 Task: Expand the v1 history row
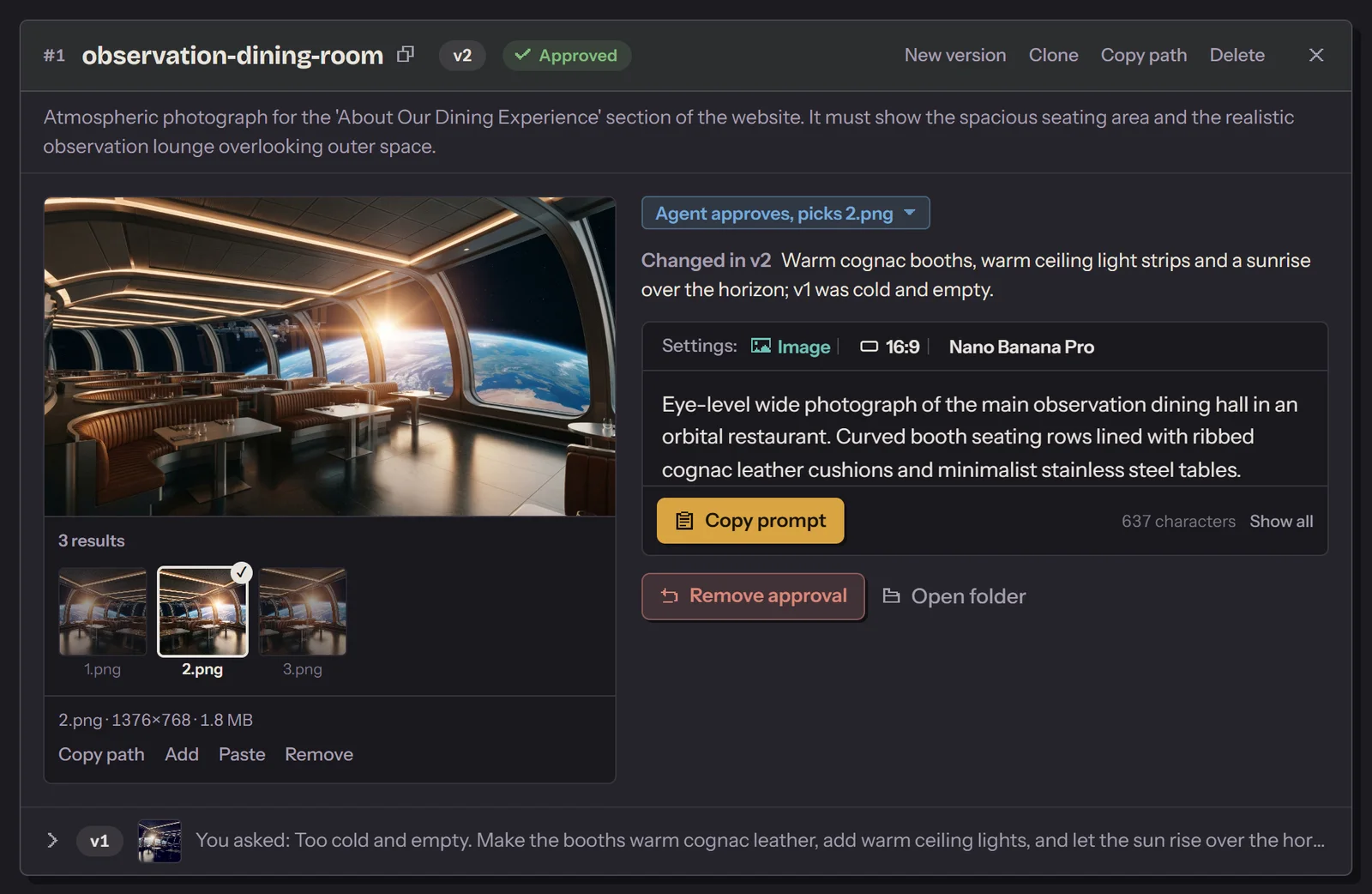[52, 840]
